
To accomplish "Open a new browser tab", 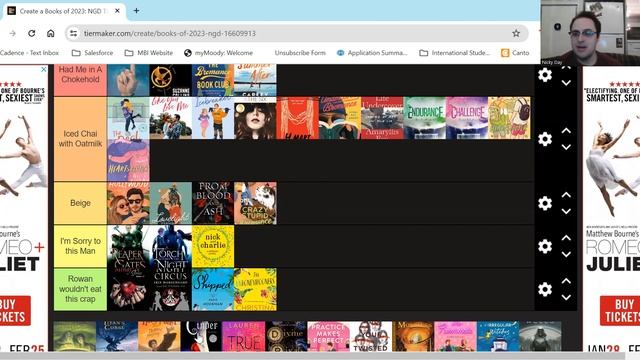I will (x=136, y=11).
